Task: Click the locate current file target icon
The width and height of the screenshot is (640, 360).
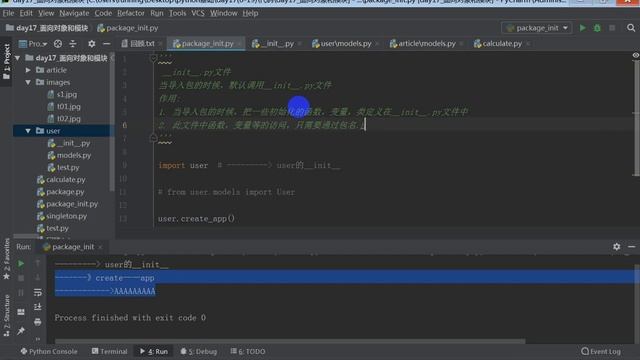Action: [x=58, y=44]
